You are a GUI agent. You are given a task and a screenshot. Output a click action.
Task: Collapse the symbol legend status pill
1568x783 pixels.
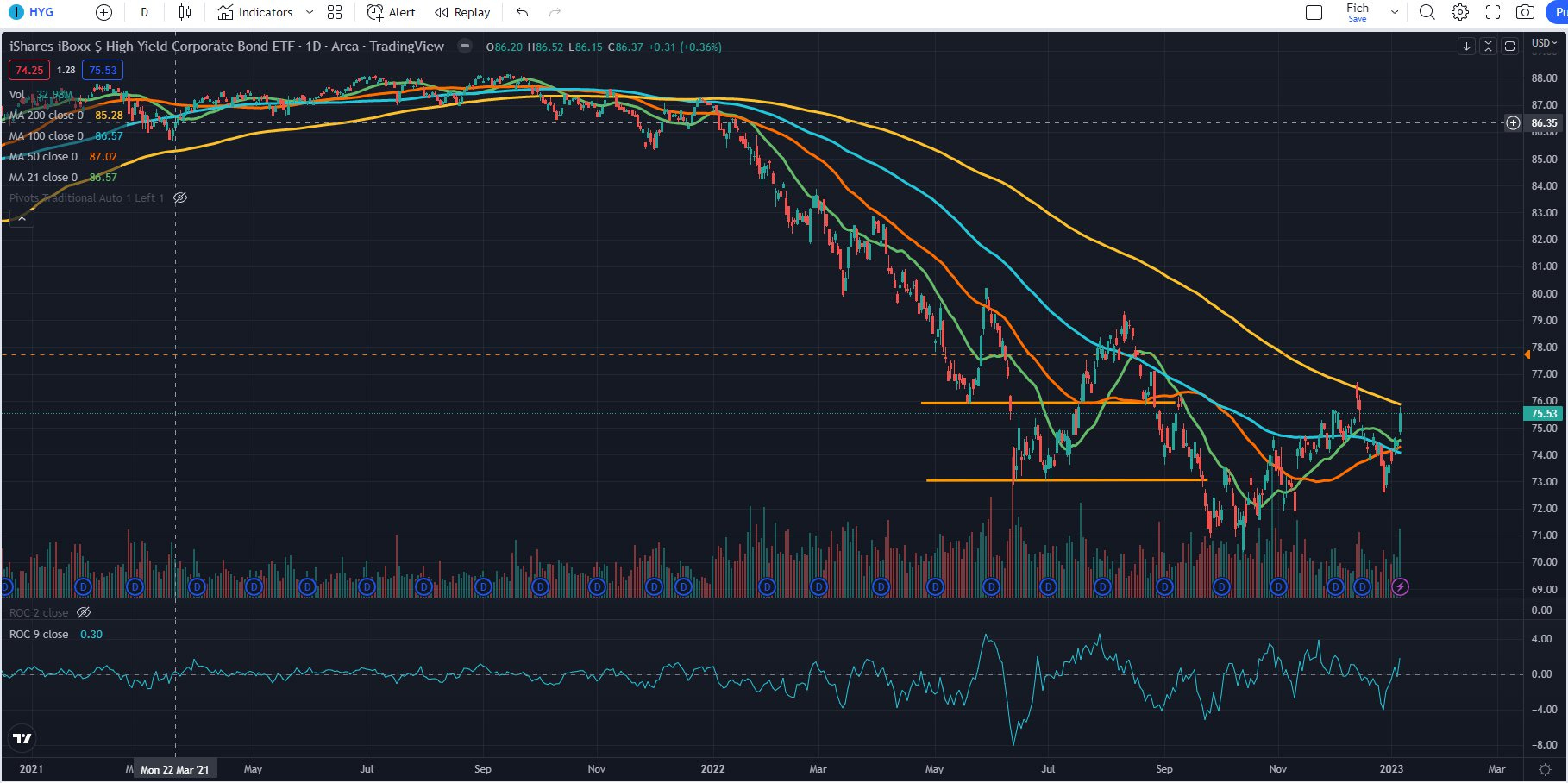pos(465,47)
